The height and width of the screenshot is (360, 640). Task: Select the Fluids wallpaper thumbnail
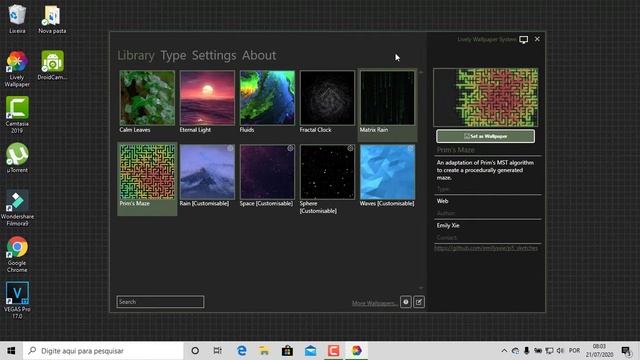pyautogui.click(x=267, y=98)
